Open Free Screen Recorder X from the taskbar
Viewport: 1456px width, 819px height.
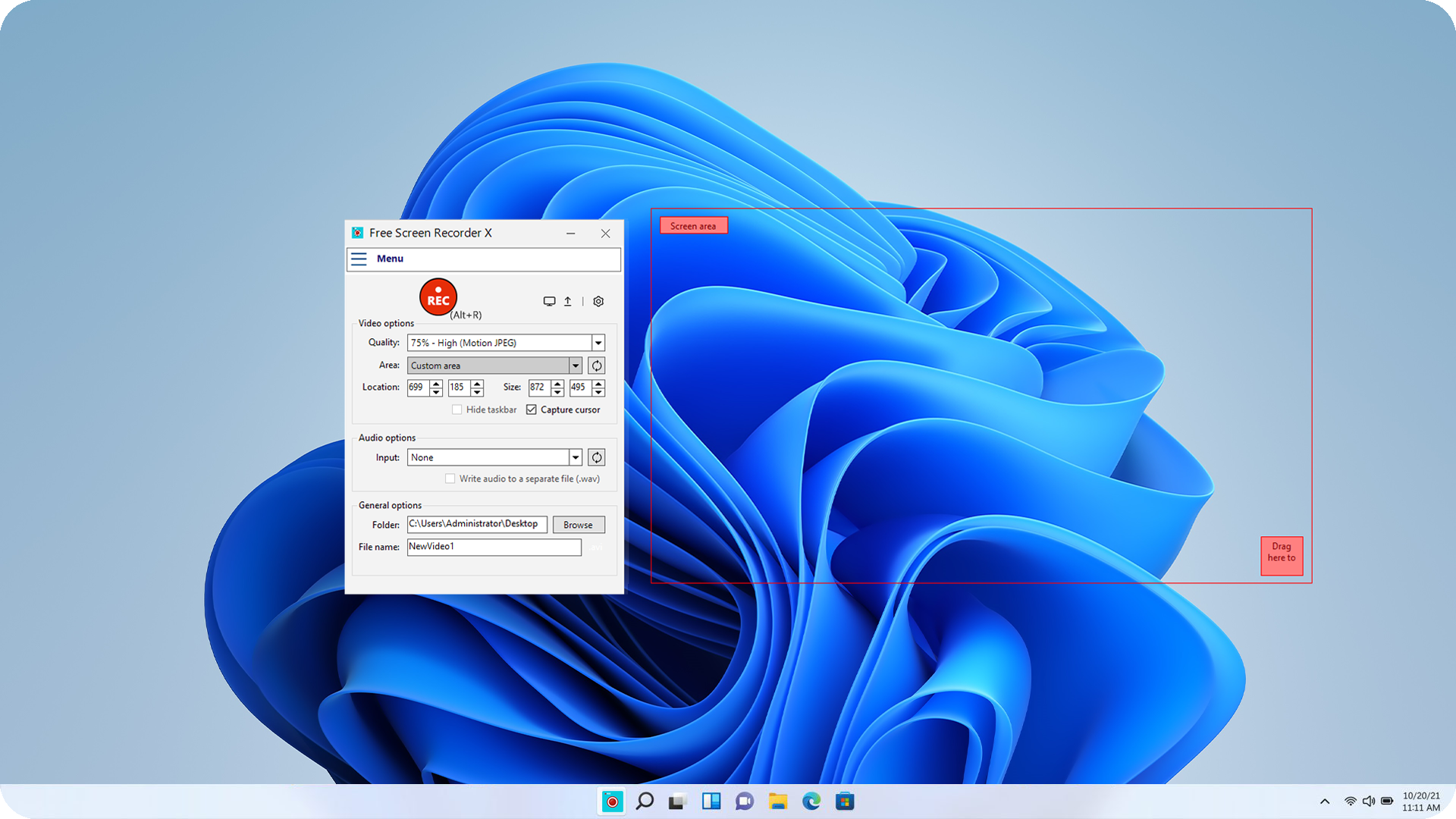611,801
